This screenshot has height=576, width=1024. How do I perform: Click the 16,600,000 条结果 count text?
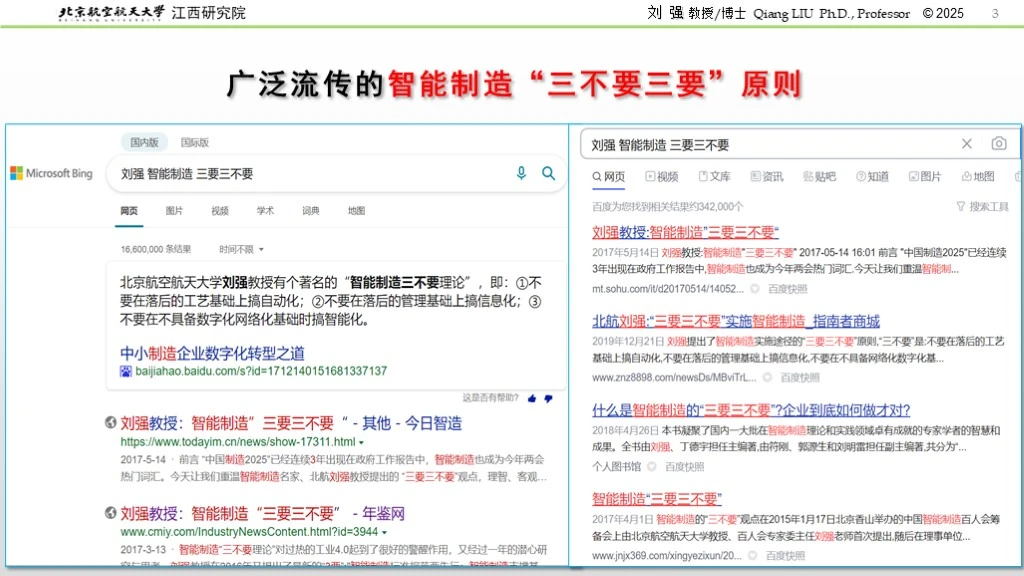coord(155,249)
